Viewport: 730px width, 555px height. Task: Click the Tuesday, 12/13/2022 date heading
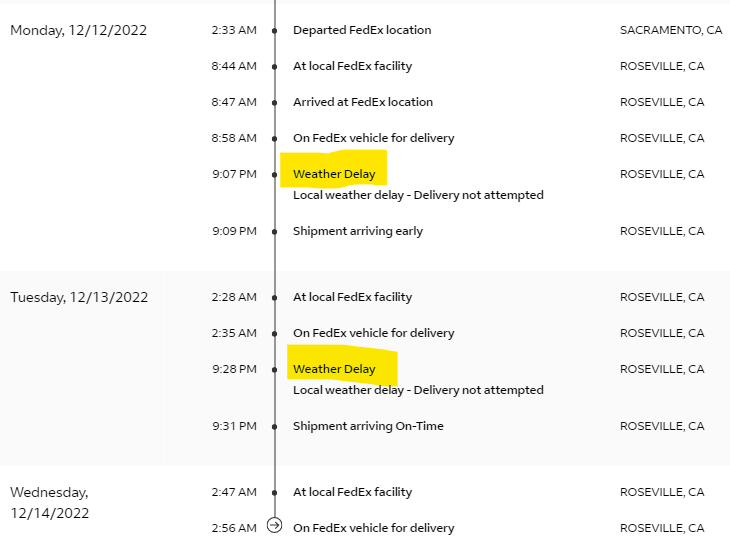(79, 297)
